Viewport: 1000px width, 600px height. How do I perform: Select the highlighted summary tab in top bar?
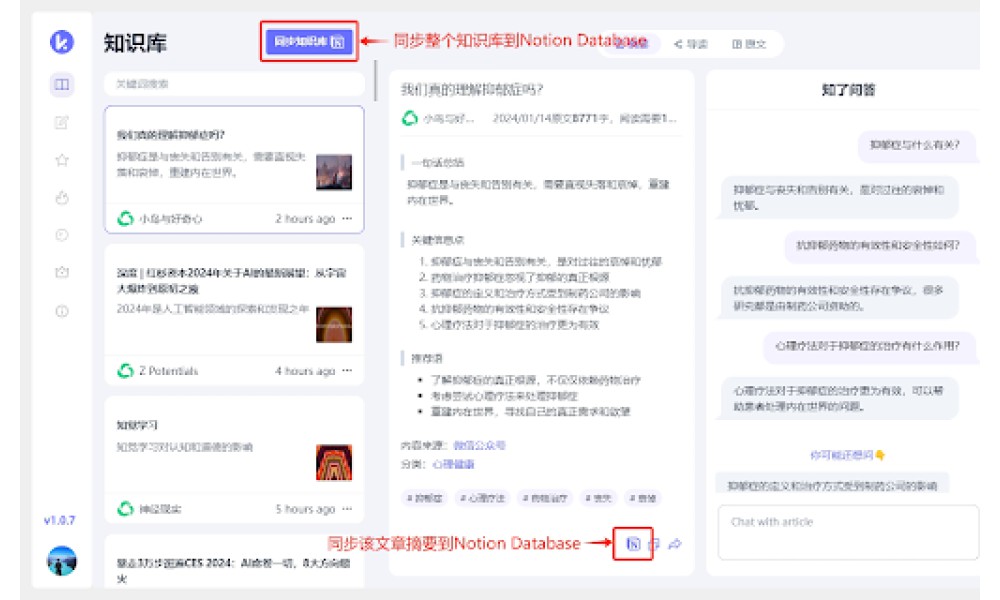pos(631,43)
